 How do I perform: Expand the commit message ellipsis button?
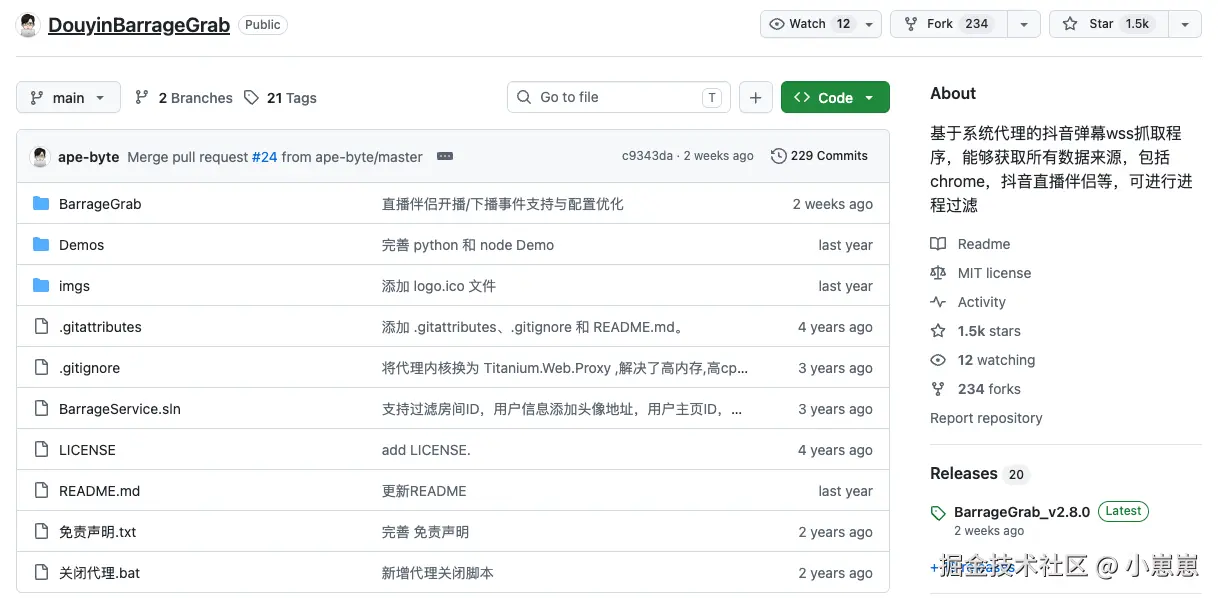[445, 156]
